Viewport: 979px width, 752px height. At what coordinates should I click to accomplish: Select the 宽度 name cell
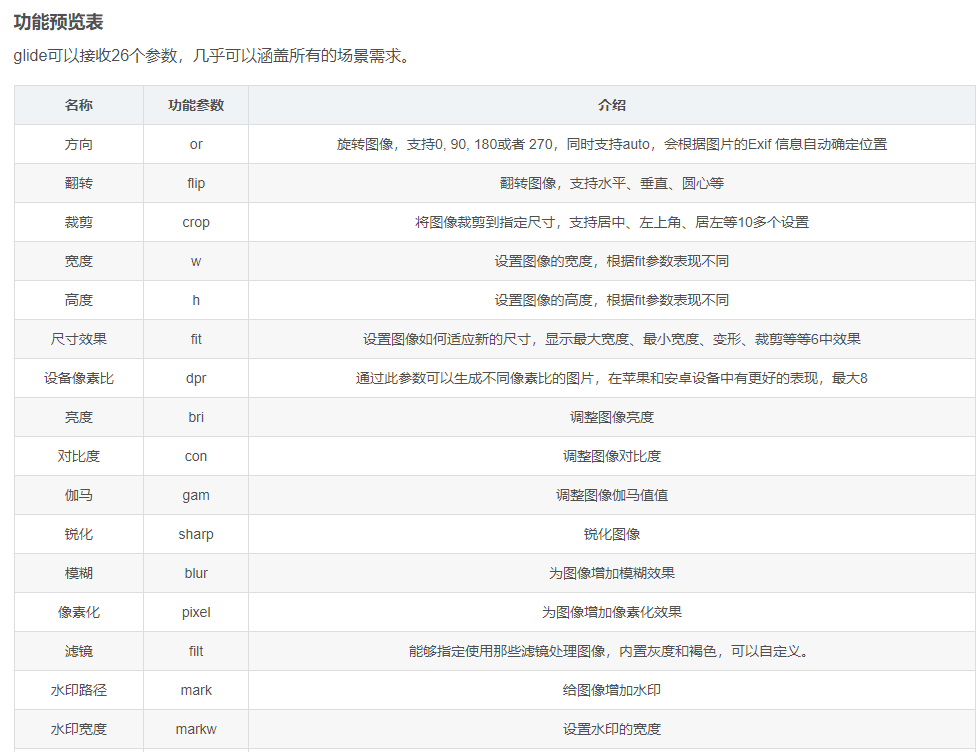[79, 261]
